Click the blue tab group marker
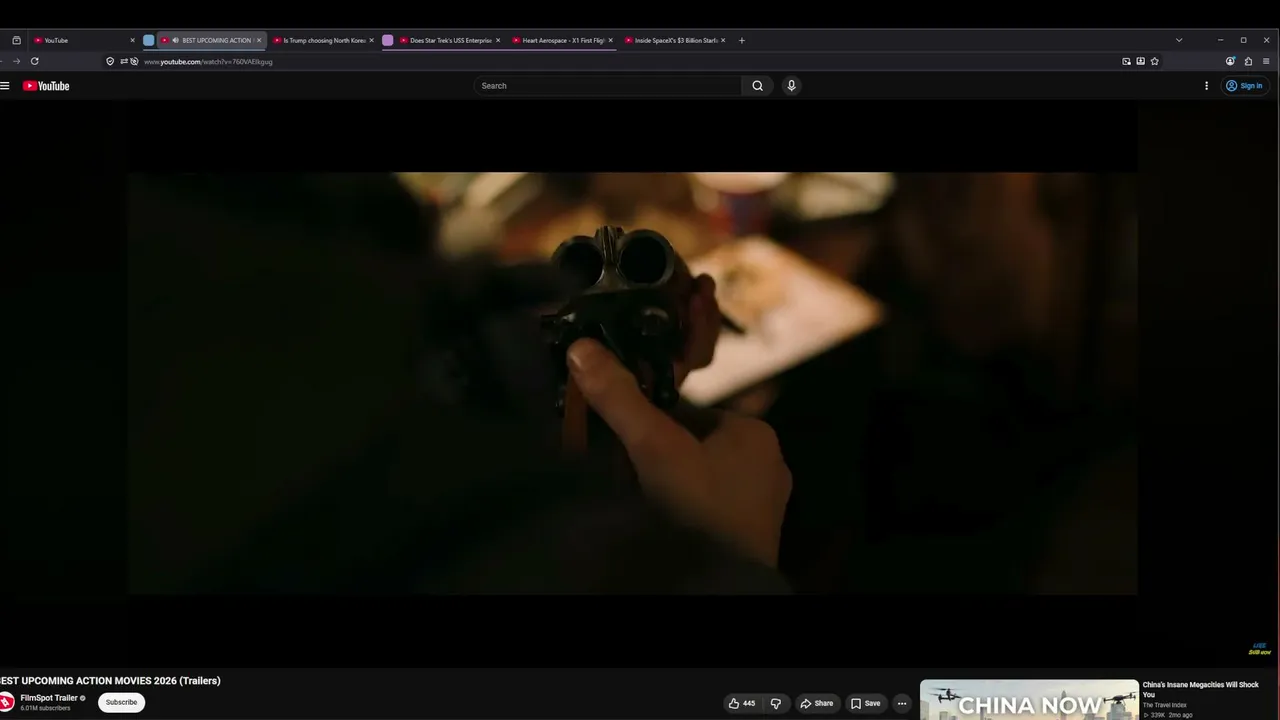1280x720 pixels. pos(149,40)
